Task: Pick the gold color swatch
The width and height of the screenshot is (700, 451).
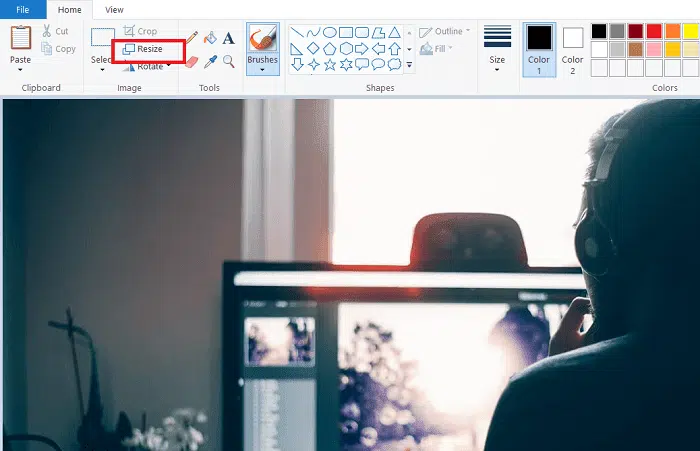Action: pyautogui.click(x=672, y=50)
